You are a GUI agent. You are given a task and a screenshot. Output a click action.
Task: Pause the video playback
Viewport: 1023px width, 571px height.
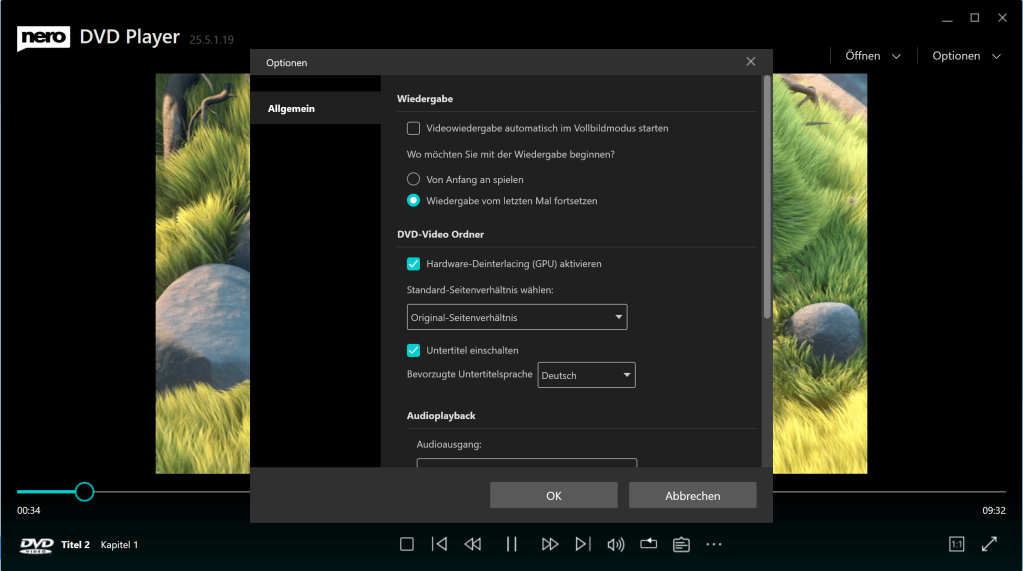pos(511,544)
